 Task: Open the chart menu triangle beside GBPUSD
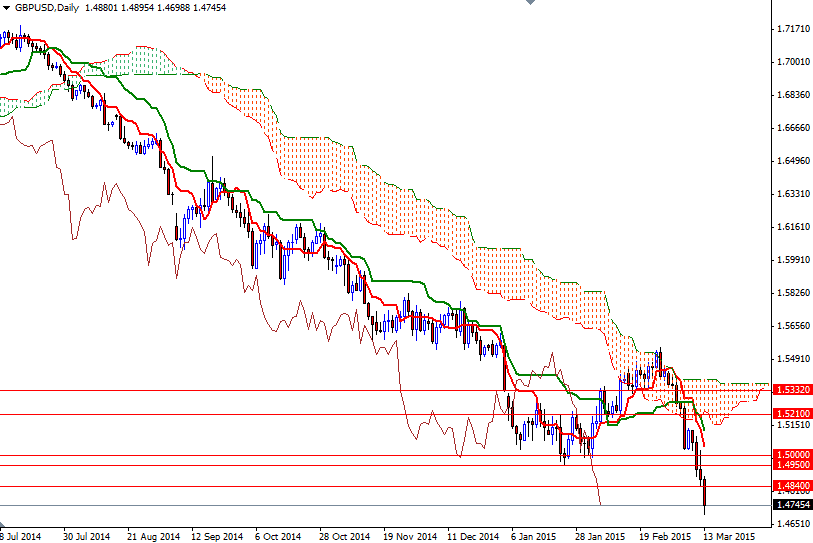tap(7, 8)
